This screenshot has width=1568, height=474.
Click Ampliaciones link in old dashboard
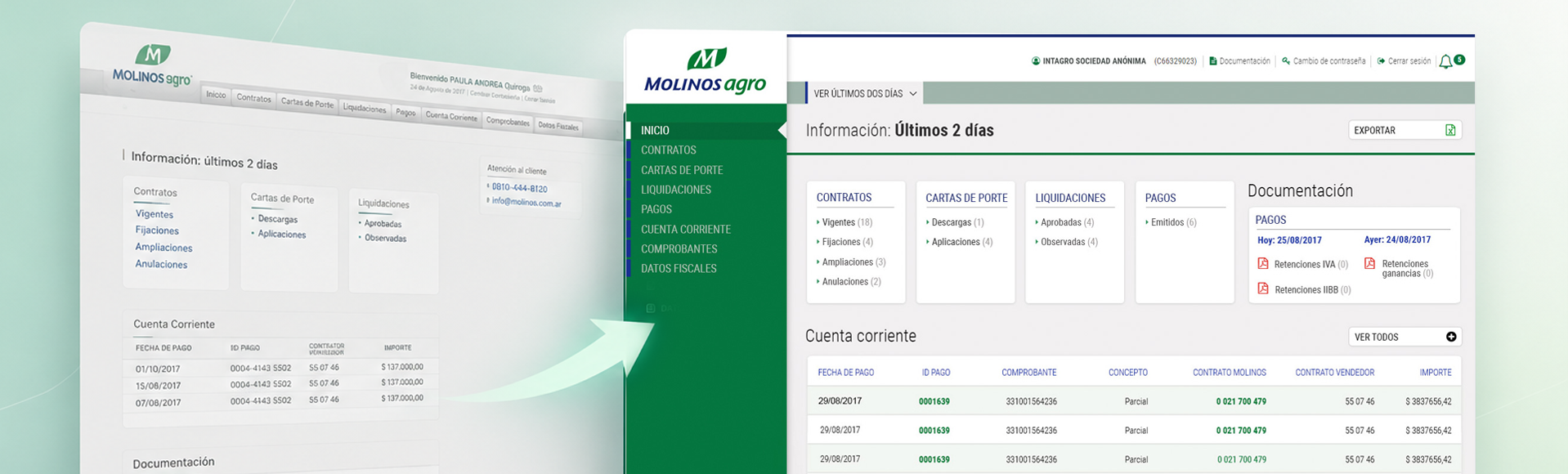click(164, 248)
